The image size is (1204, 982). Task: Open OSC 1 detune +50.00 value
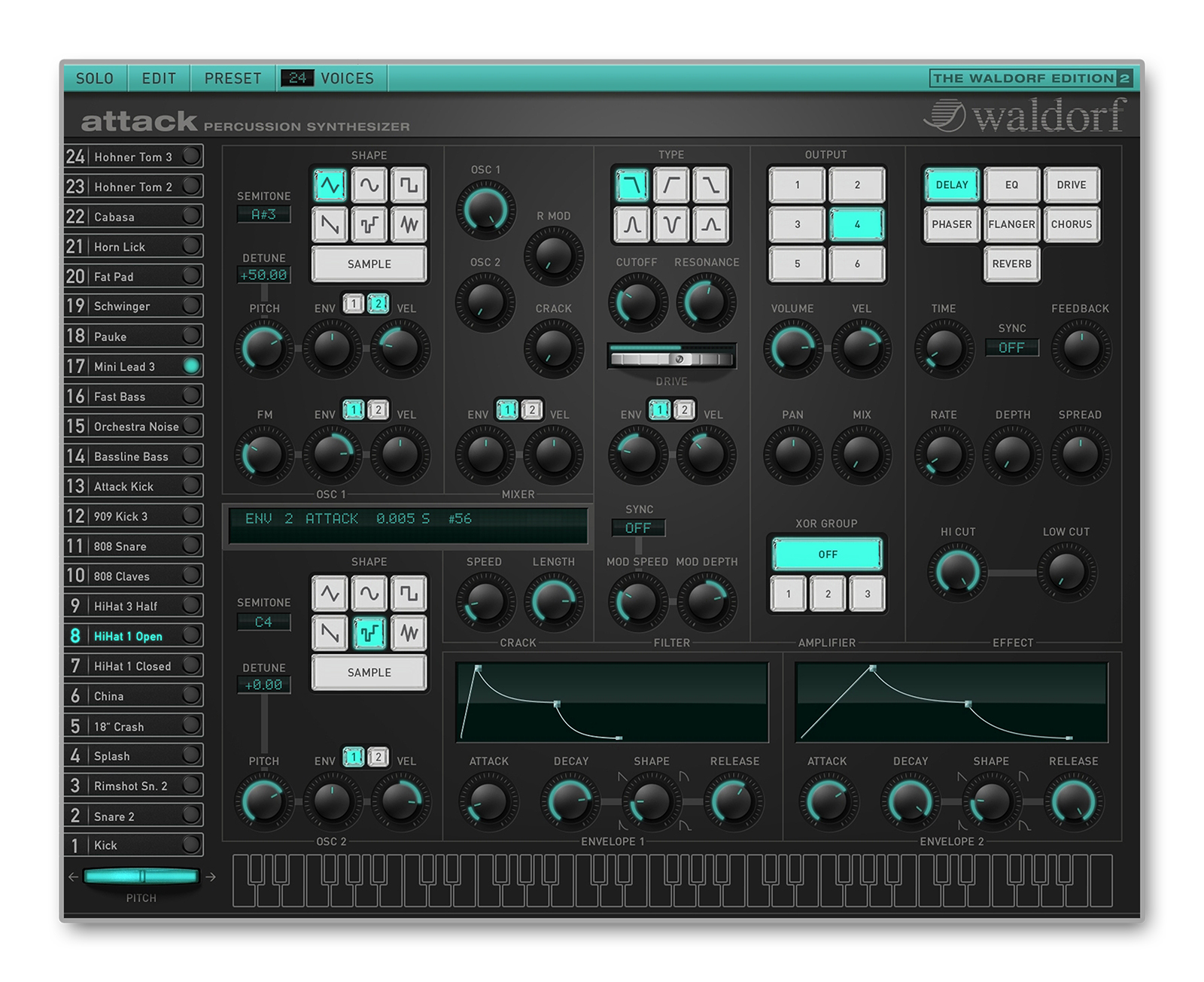263,275
